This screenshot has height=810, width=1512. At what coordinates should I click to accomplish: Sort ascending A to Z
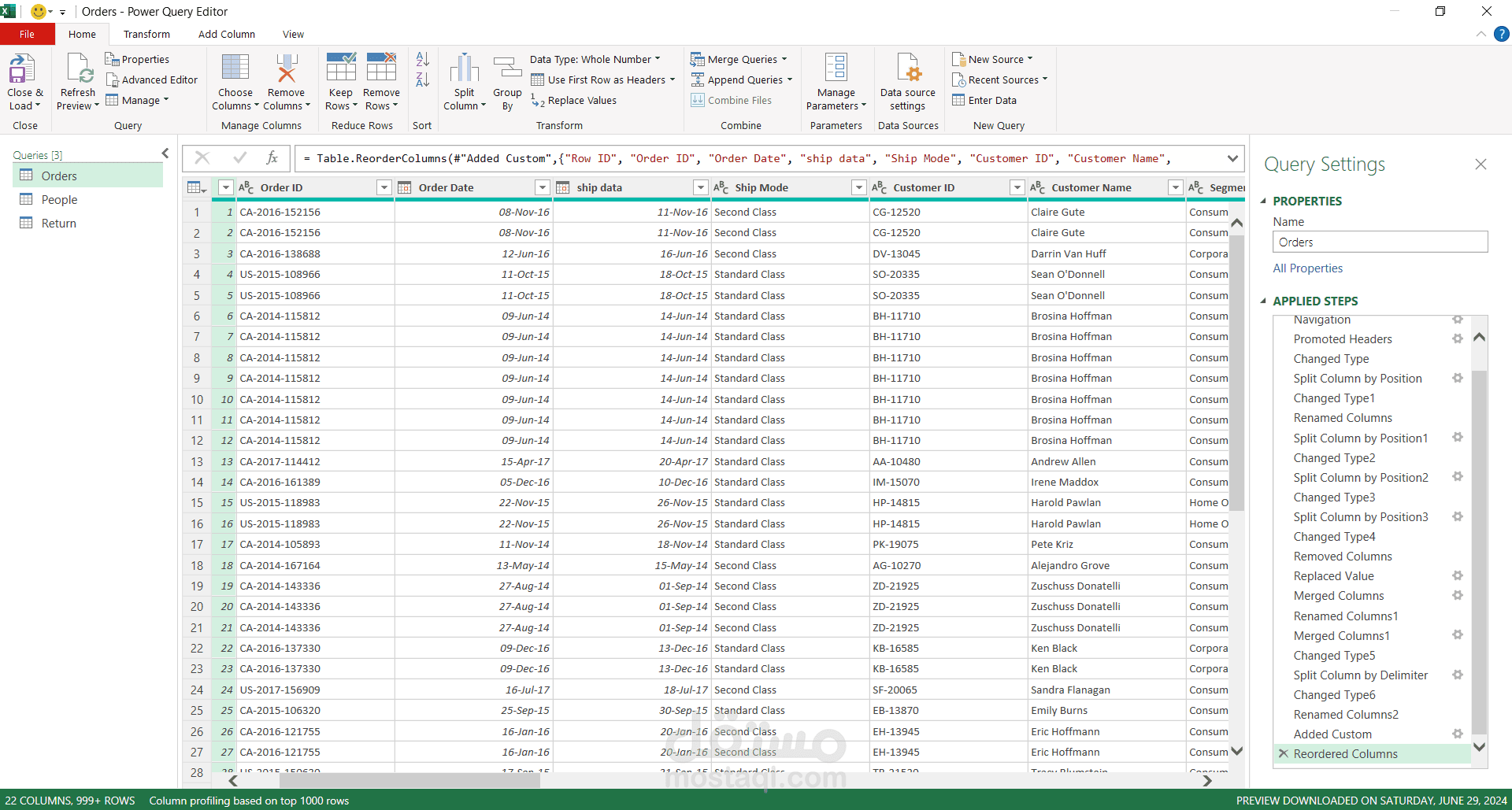coord(422,59)
